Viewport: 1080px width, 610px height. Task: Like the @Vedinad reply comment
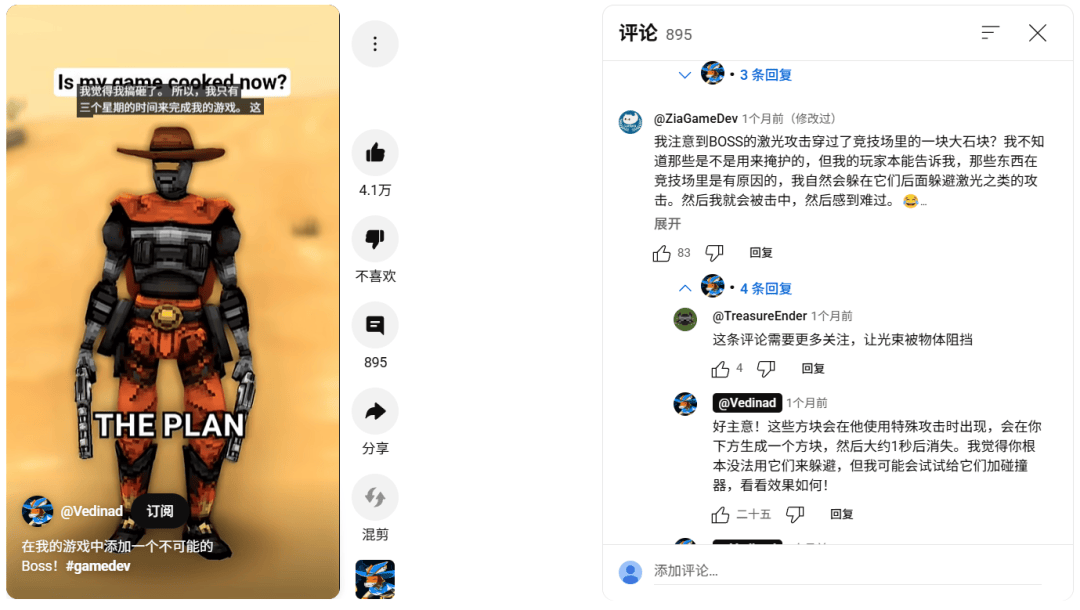720,514
